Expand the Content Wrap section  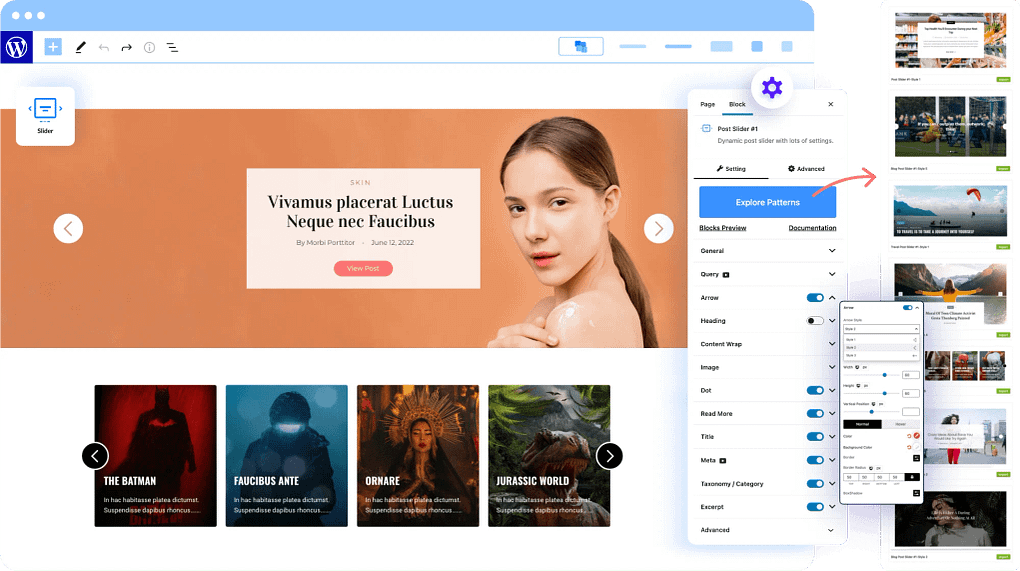832,344
